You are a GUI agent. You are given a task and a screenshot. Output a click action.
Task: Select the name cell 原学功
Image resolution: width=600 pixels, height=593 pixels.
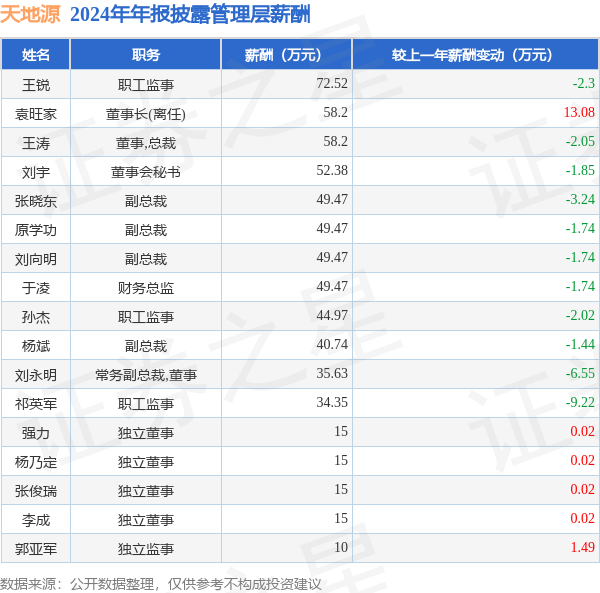(36, 230)
